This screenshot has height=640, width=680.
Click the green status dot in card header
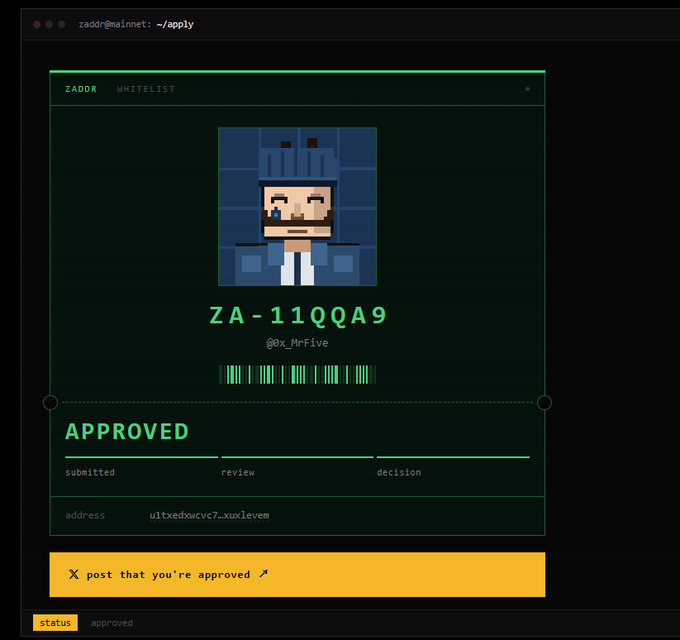coord(527,89)
